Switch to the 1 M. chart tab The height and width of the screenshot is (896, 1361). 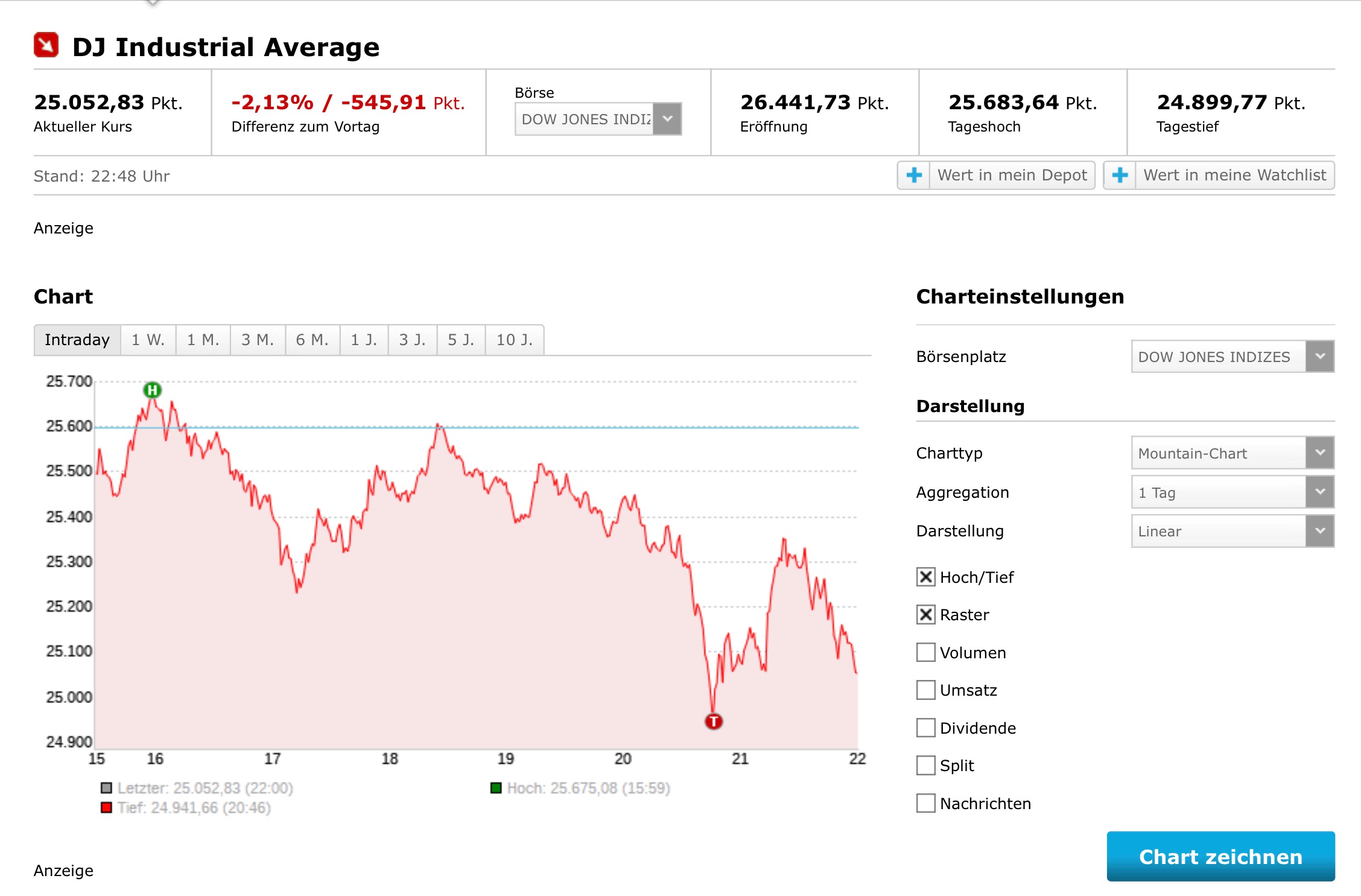click(x=203, y=340)
